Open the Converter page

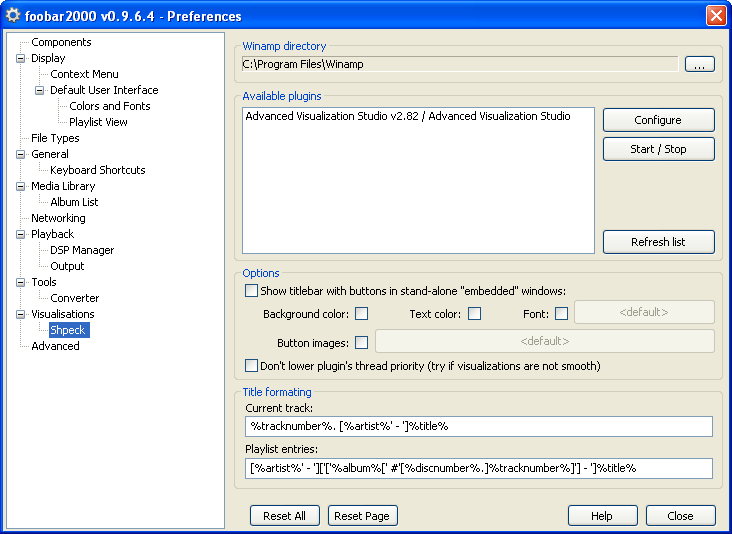click(75, 298)
